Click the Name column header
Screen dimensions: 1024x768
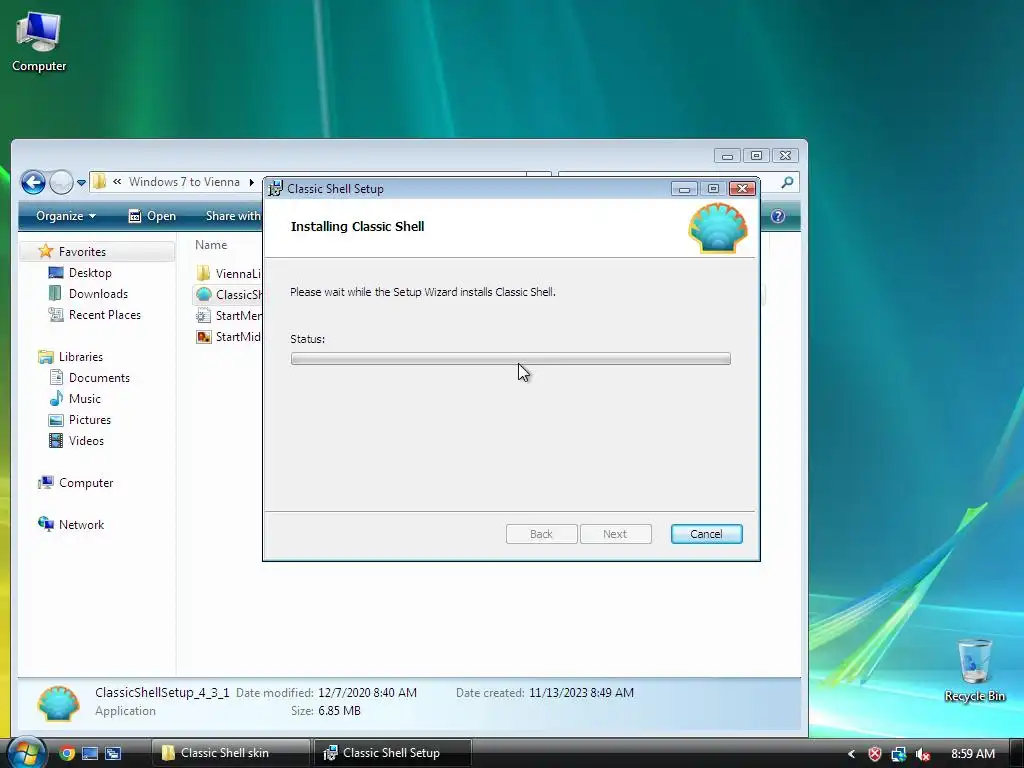coord(211,245)
